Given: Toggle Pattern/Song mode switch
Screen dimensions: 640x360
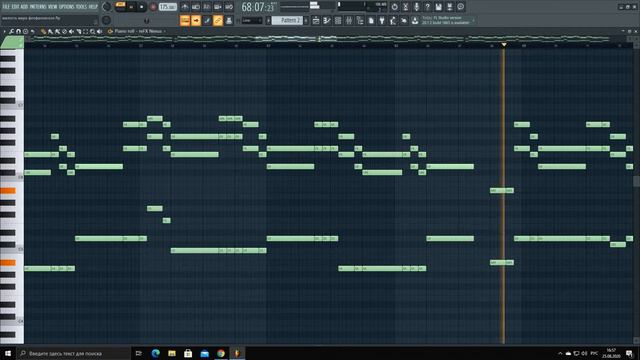Looking at the screenshot, I should (x=120, y=7).
